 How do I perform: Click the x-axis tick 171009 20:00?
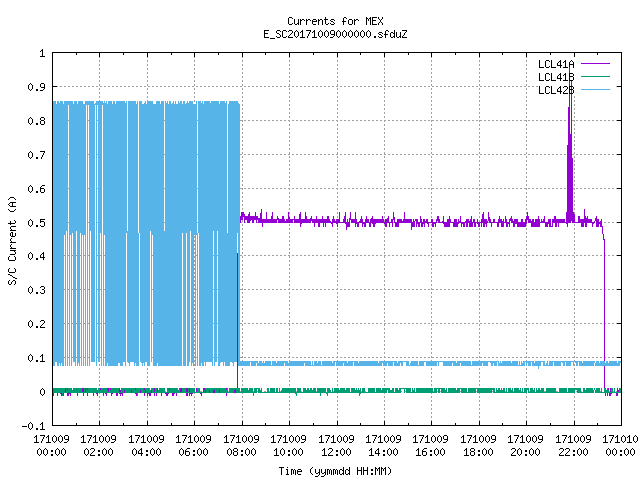click(x=526, y=446)
